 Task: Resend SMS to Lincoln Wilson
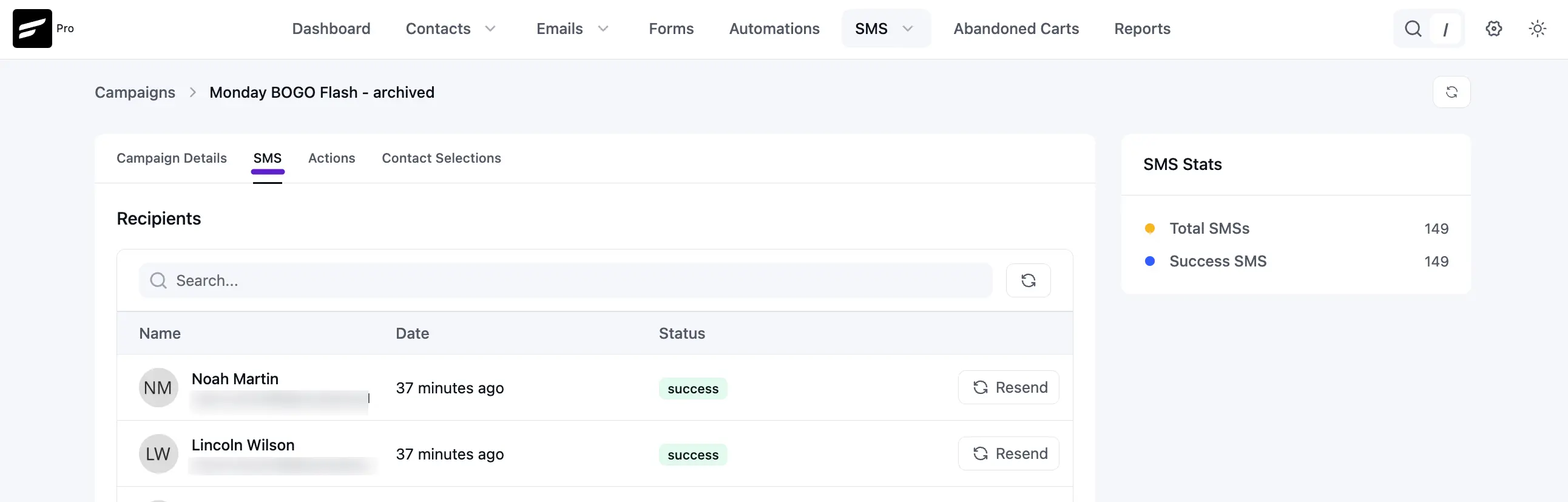(x=1009, y=454)
